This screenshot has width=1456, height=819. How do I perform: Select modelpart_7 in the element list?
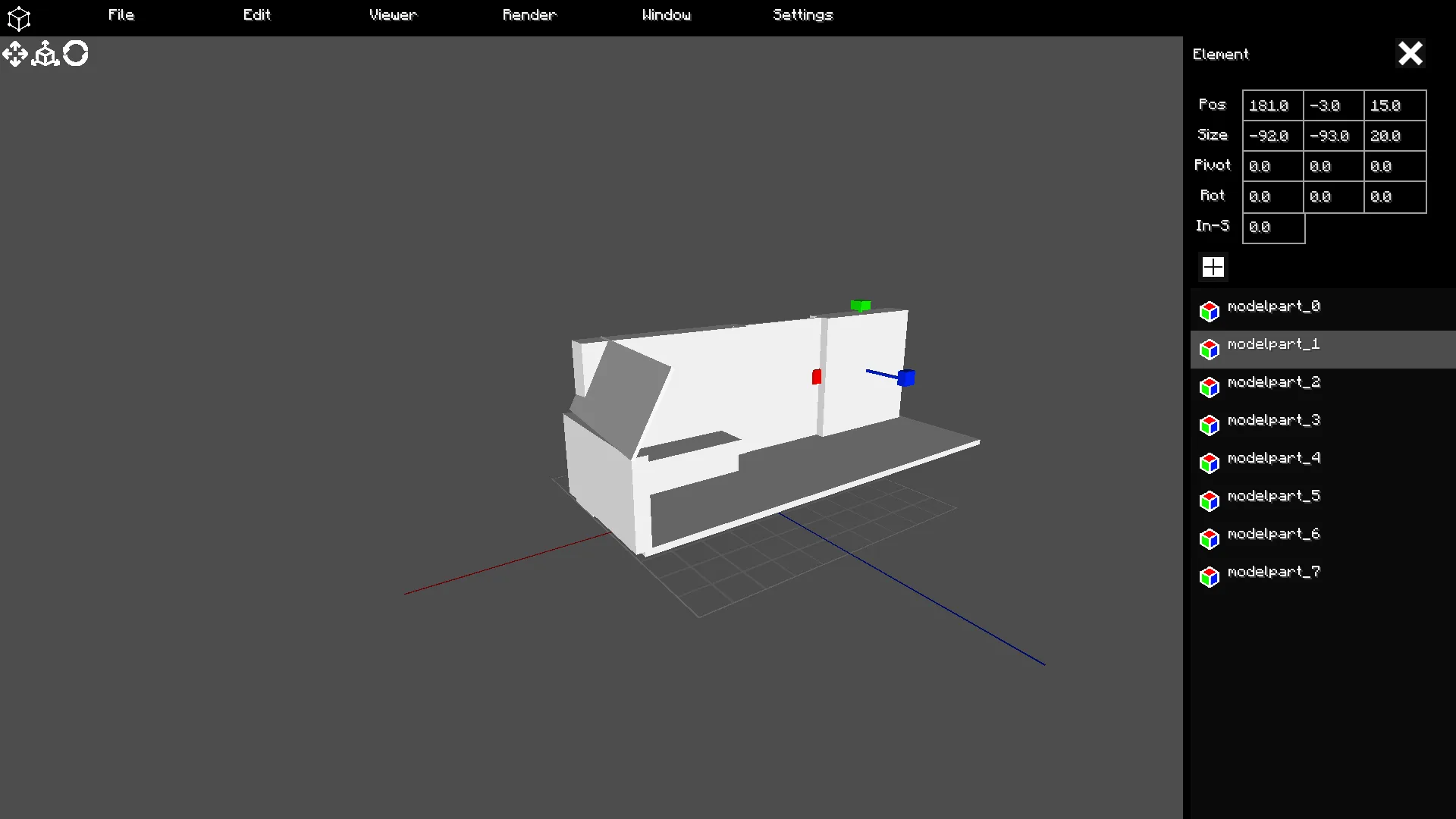point(1323,576)
